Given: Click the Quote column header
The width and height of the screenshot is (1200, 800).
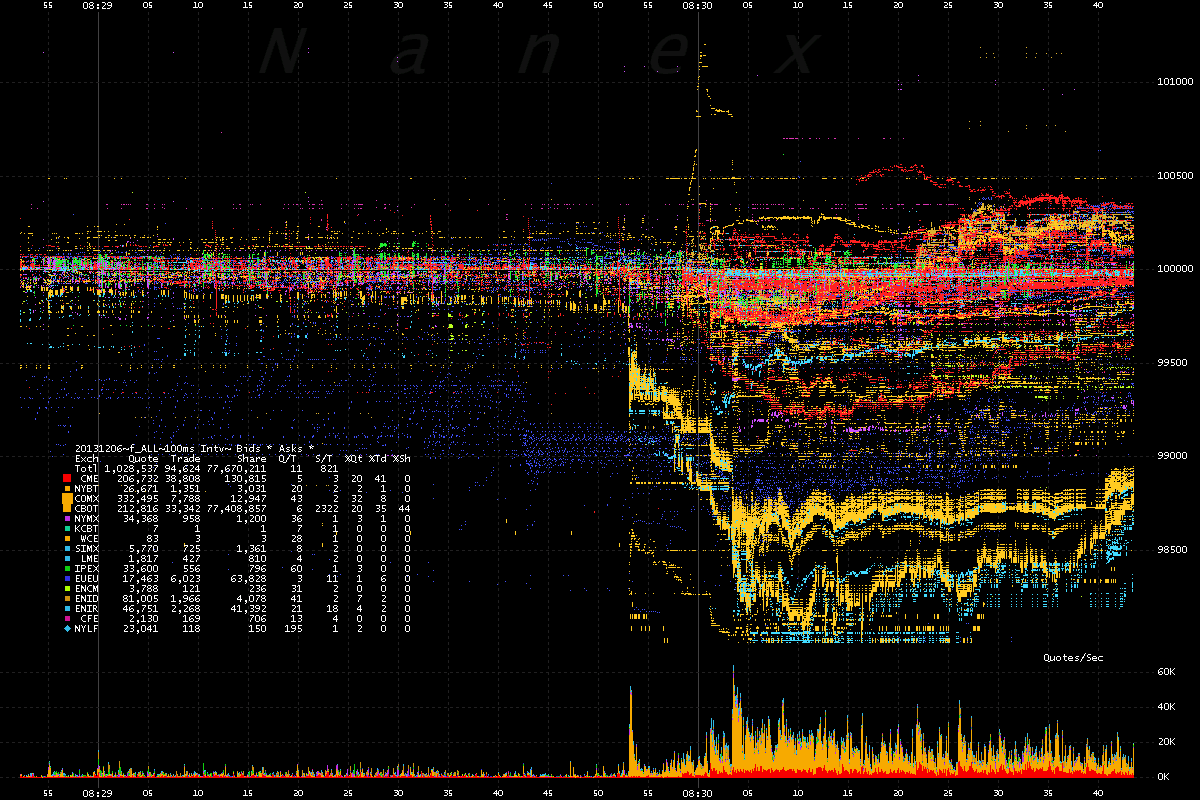Looking at the screenshot, I should coord(143,459).
